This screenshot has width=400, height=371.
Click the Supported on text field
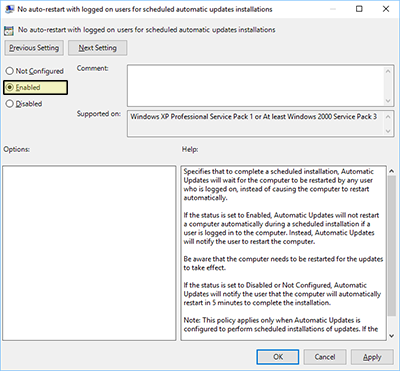[x=255, y=124]
